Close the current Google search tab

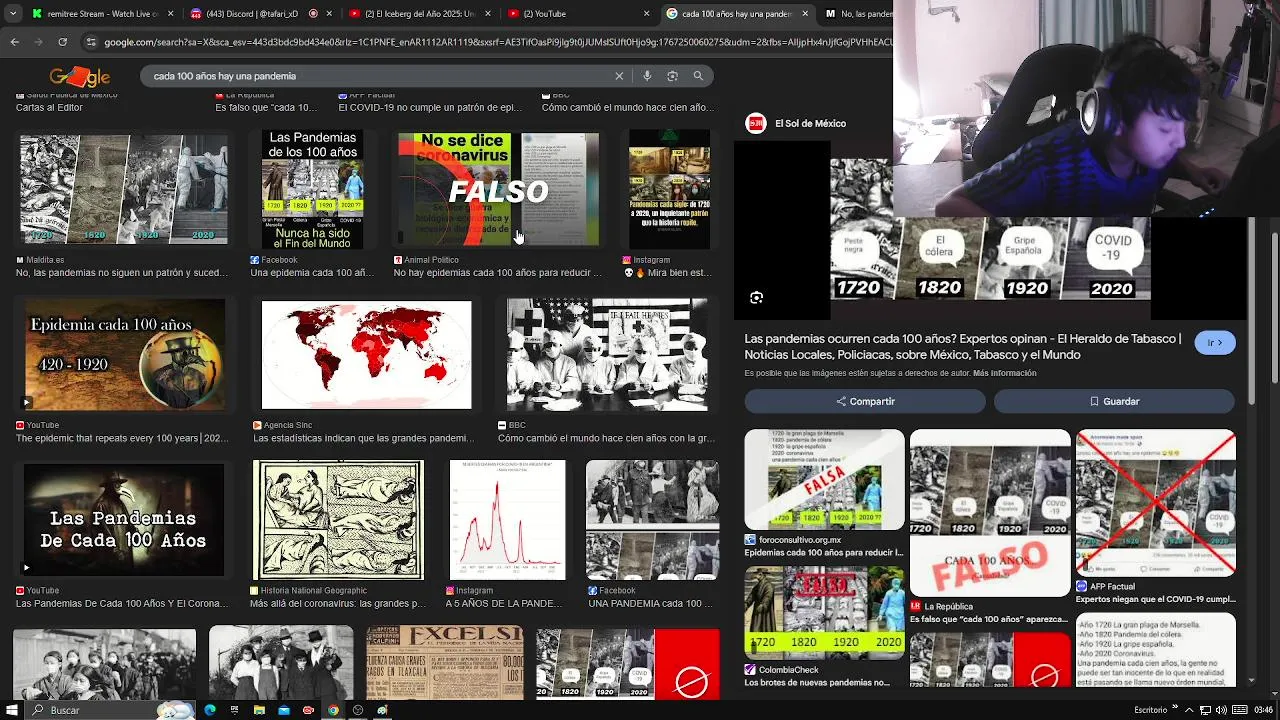[x=805, y=14]
